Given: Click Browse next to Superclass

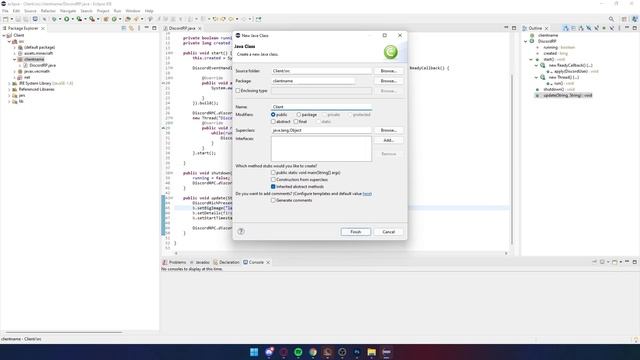Looking at the screenshot, I should (x=389, y=130).
